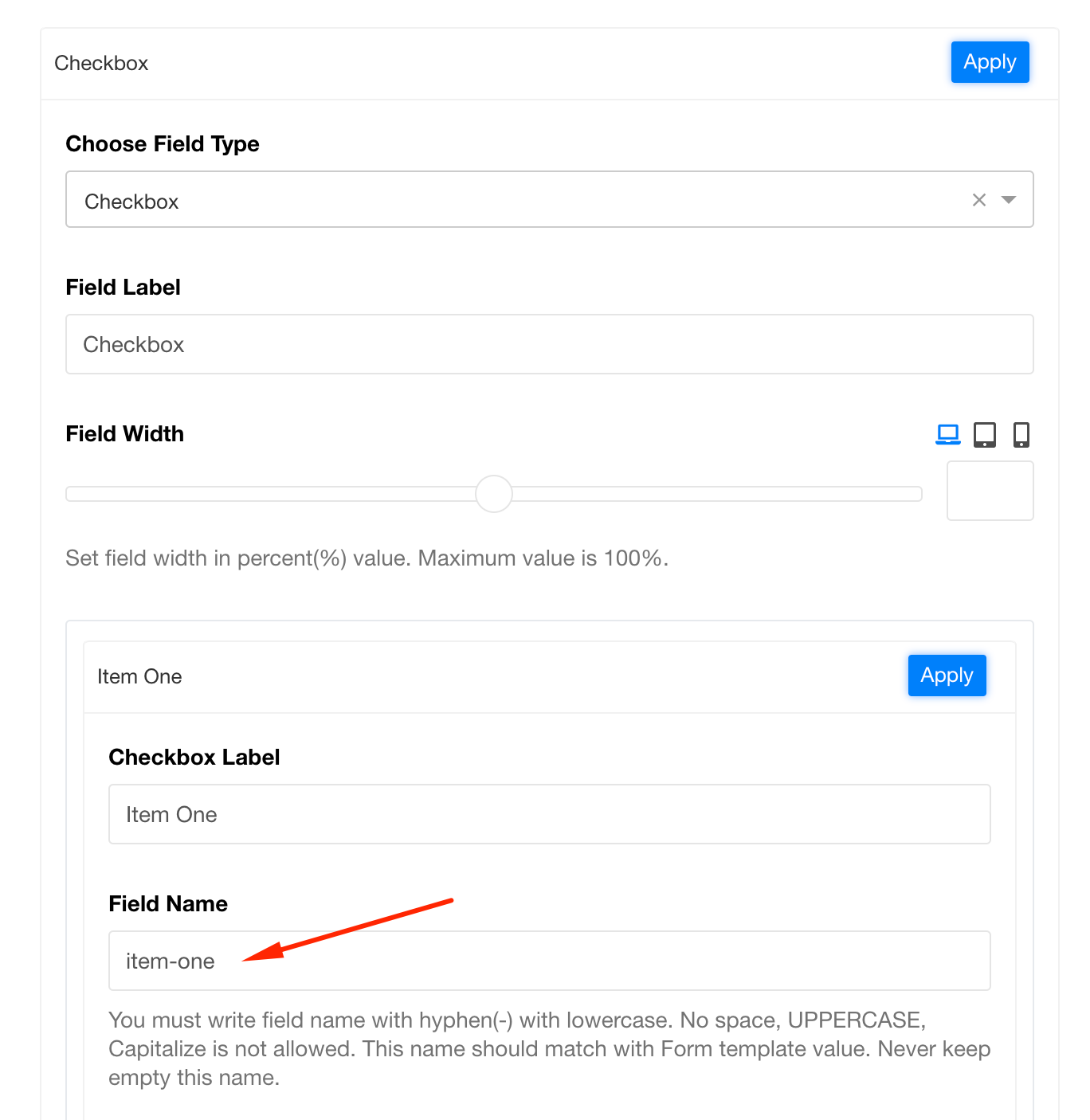This screenshot has width=1090, height=1120.
Task: Open the field type dropdown arrow
Action: click(1009, 200)
